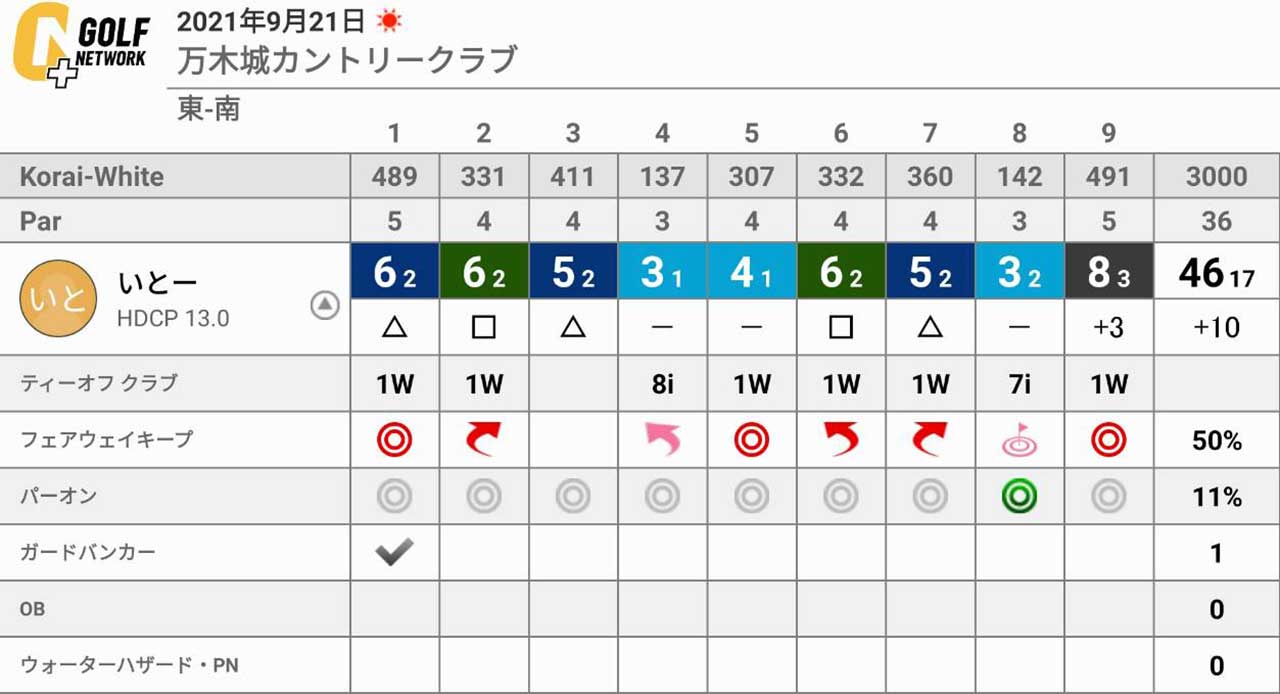Click the 東-南 course tab label
This screenshot has height=694, width=1280.
click(209, 108)
